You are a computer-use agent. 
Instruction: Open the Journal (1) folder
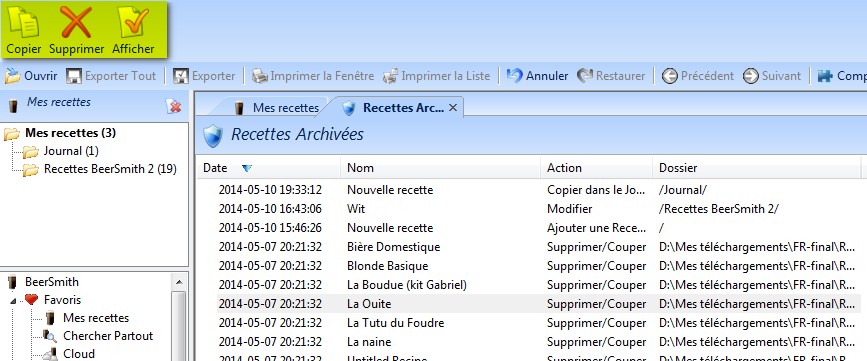click(71, 151)
